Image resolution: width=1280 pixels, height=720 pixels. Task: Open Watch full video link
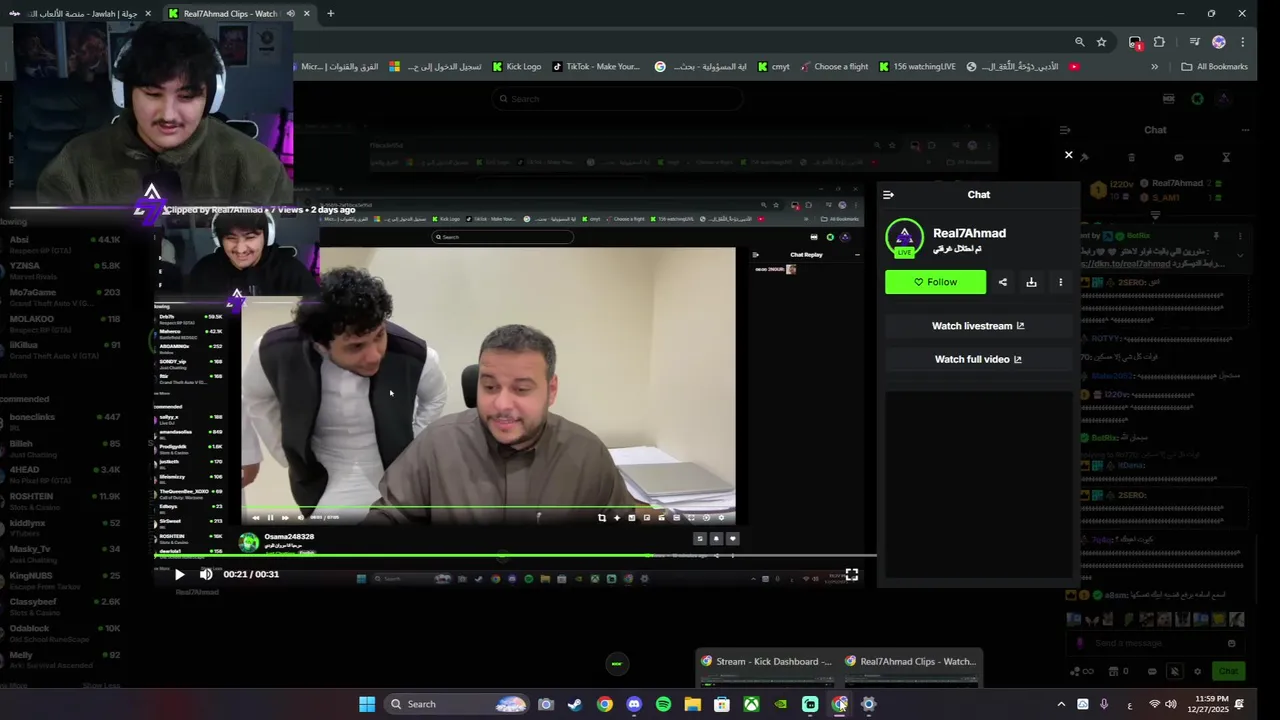(x=978, y=359)
